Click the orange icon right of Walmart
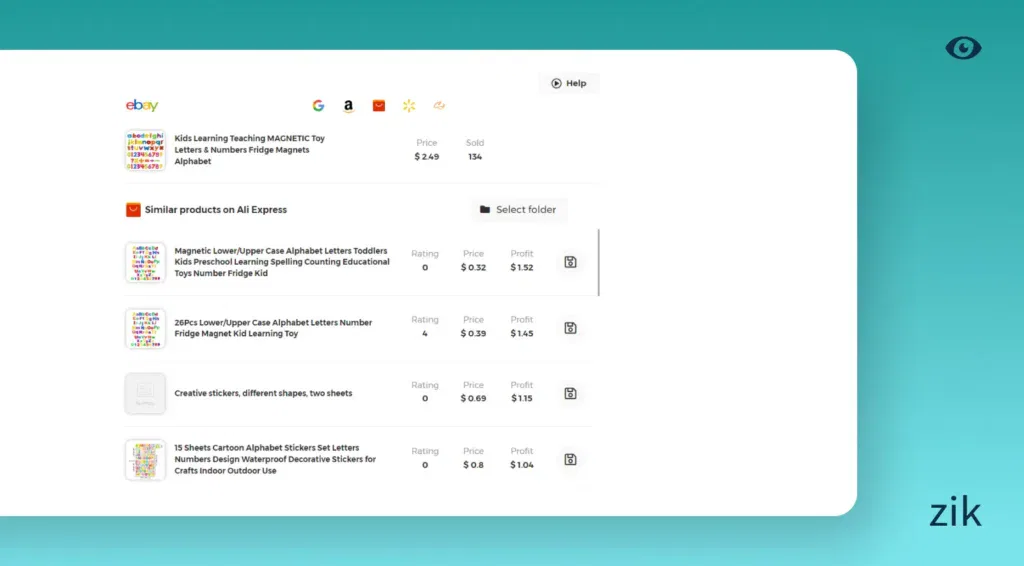Image resolution: width=1024 pixels, height=566 pixels. click(x=439, y=106)
